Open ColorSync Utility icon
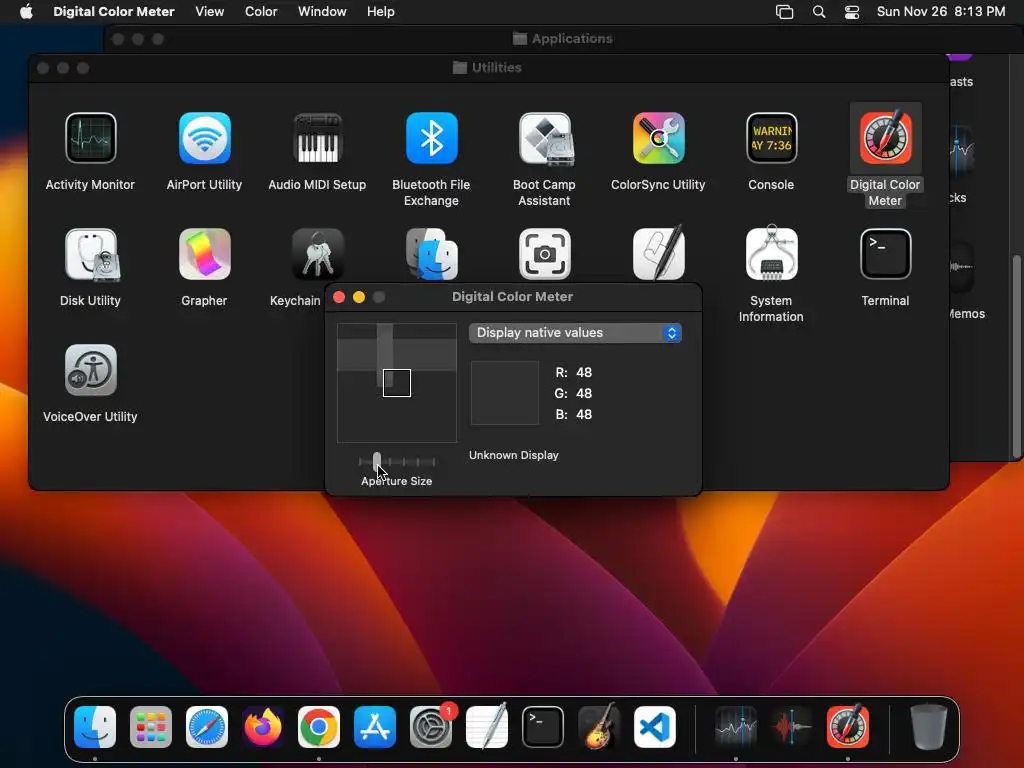 pos(658,138)
